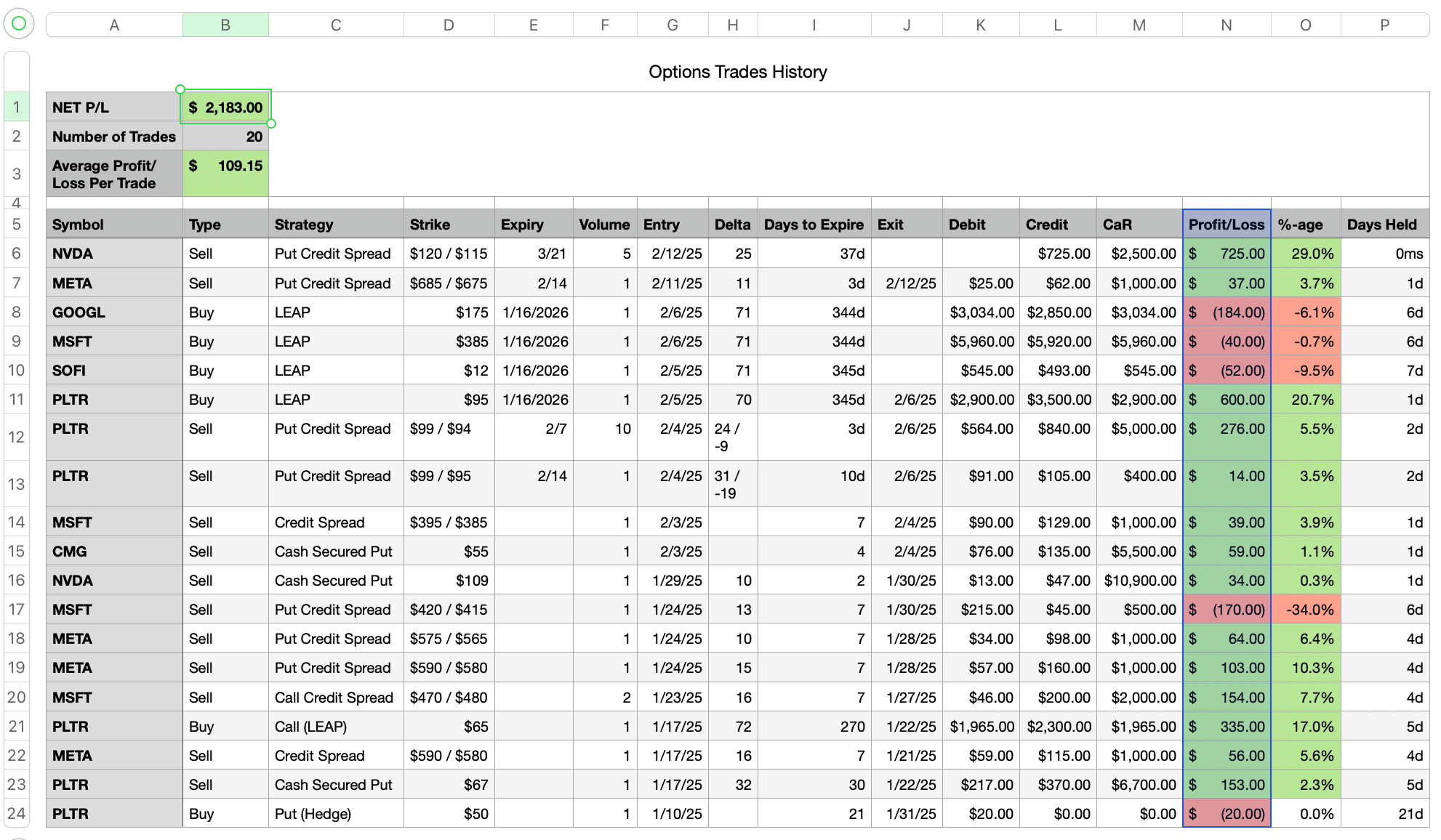Select the CMG symbol cell
Screen dimensions: 1441x840
pos(114,551)
